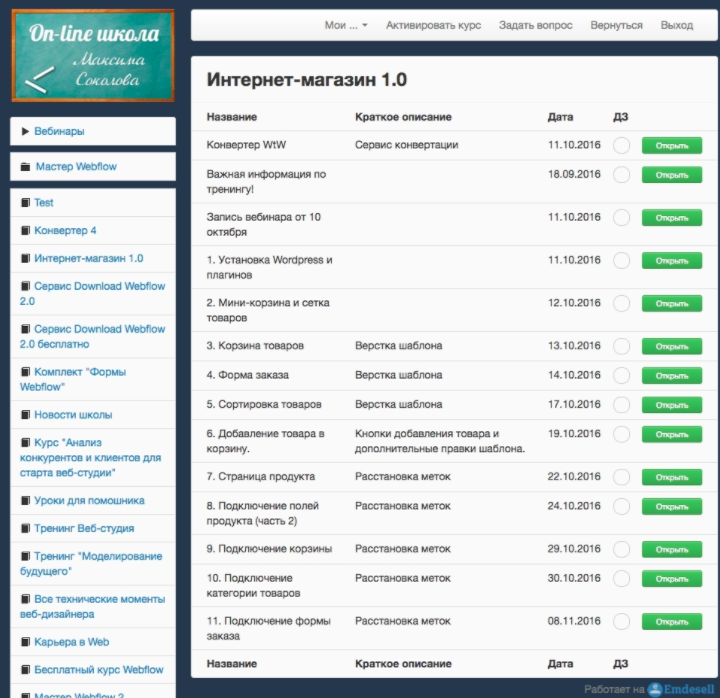Click lesson title 7. Страница продукта
This screenshot has height=698, width=720.
(260, 476)
